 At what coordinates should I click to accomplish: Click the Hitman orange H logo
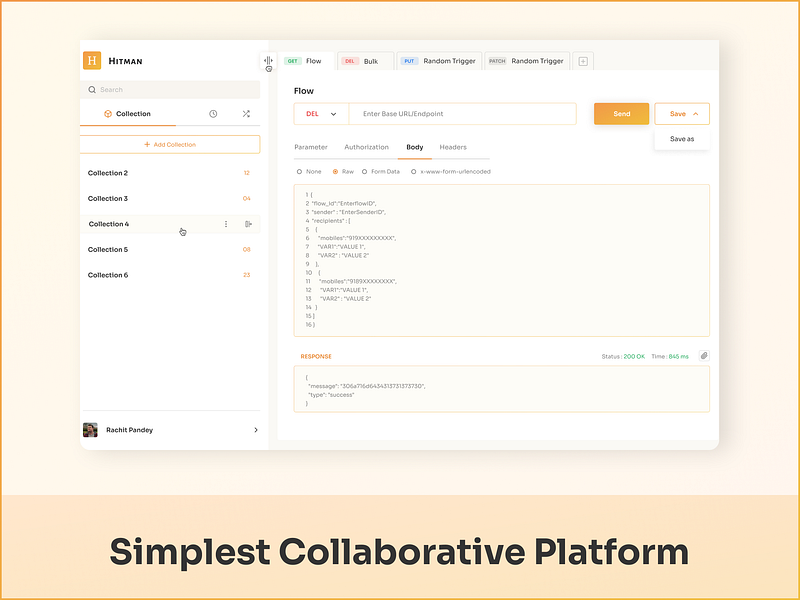click(x=92, y=61)
